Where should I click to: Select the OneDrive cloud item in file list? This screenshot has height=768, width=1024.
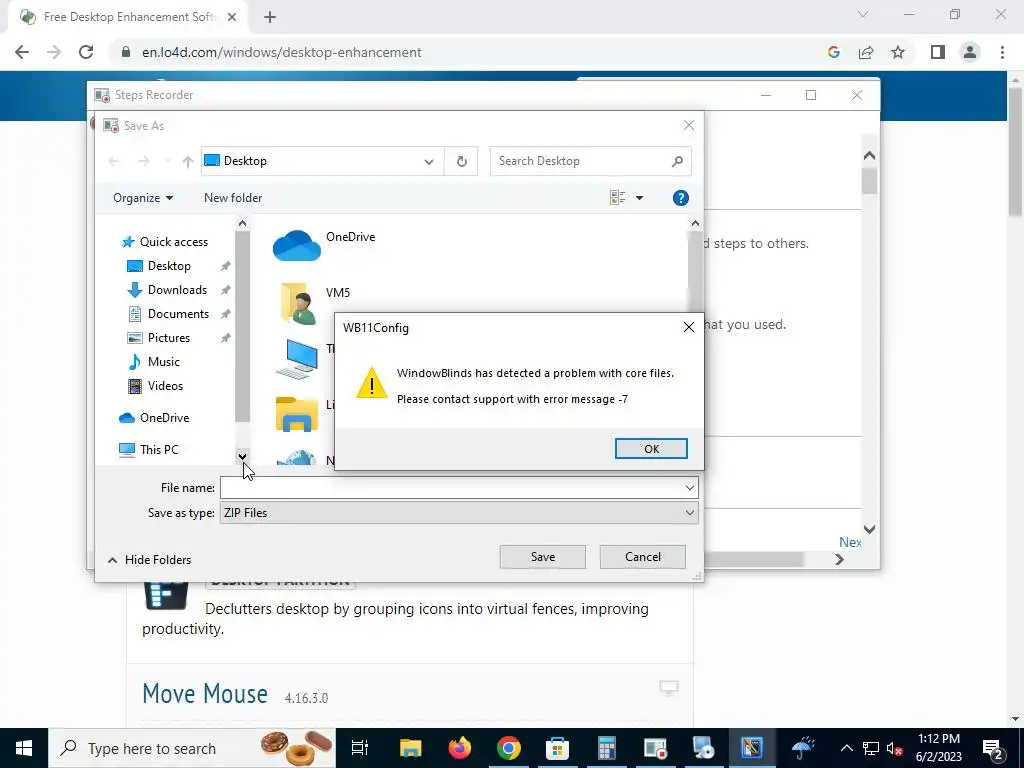pos(324,244)
